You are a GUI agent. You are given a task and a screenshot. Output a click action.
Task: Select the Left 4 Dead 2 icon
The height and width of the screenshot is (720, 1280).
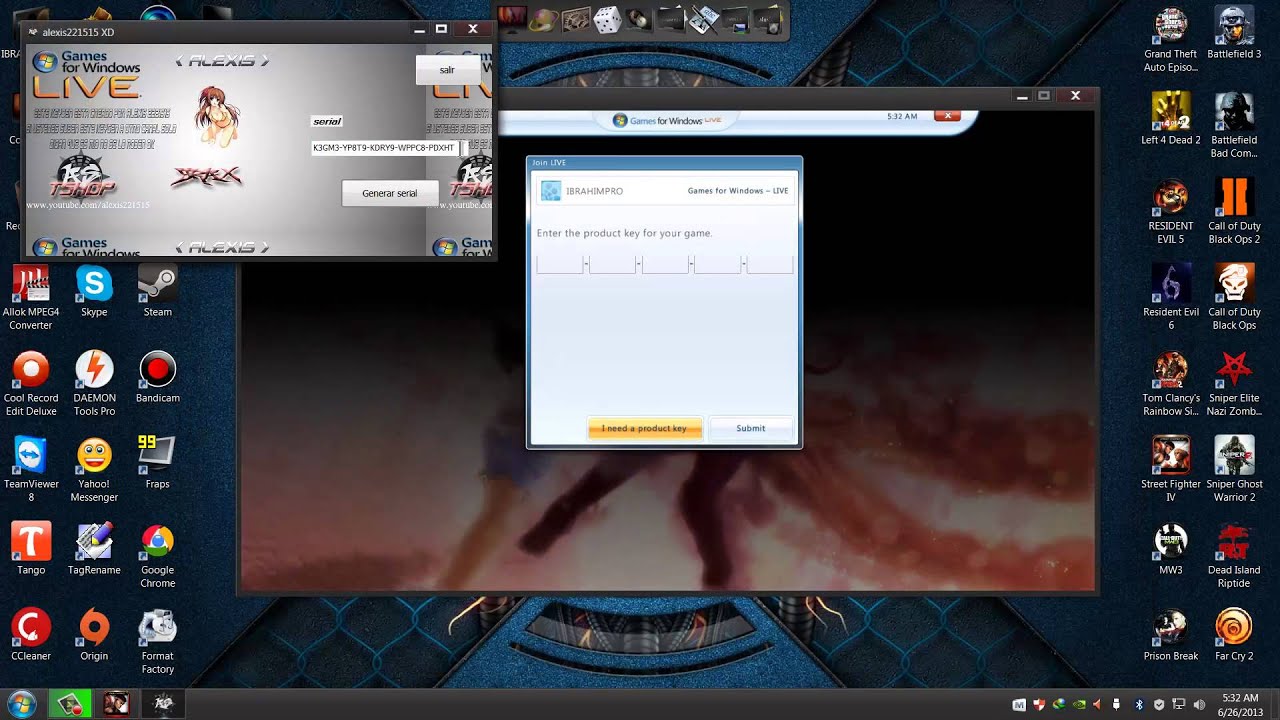point(1171,112)
